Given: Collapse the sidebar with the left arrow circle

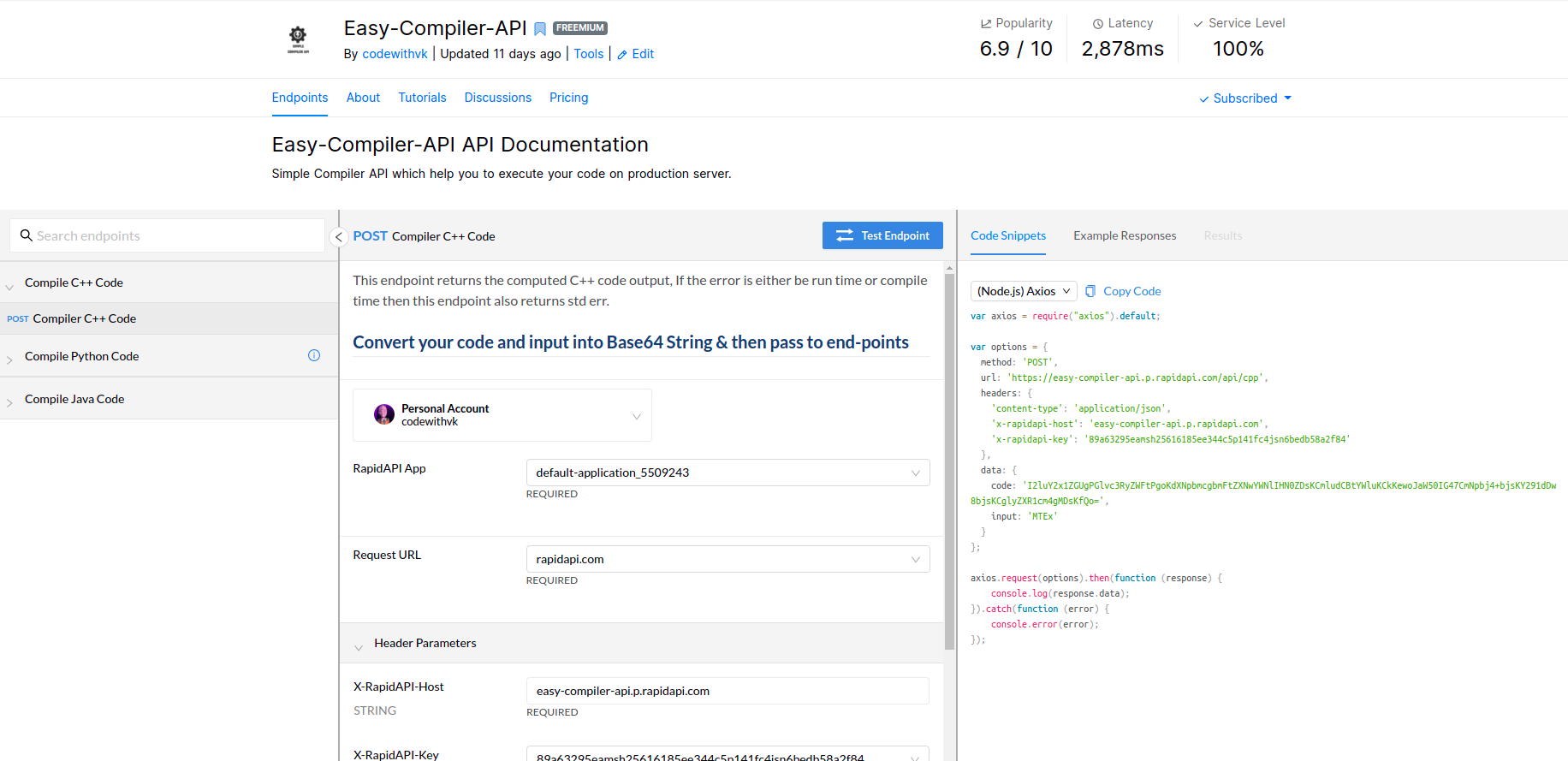Looking at the screenshot, I should pyautogui.click(x=339, y=237).
